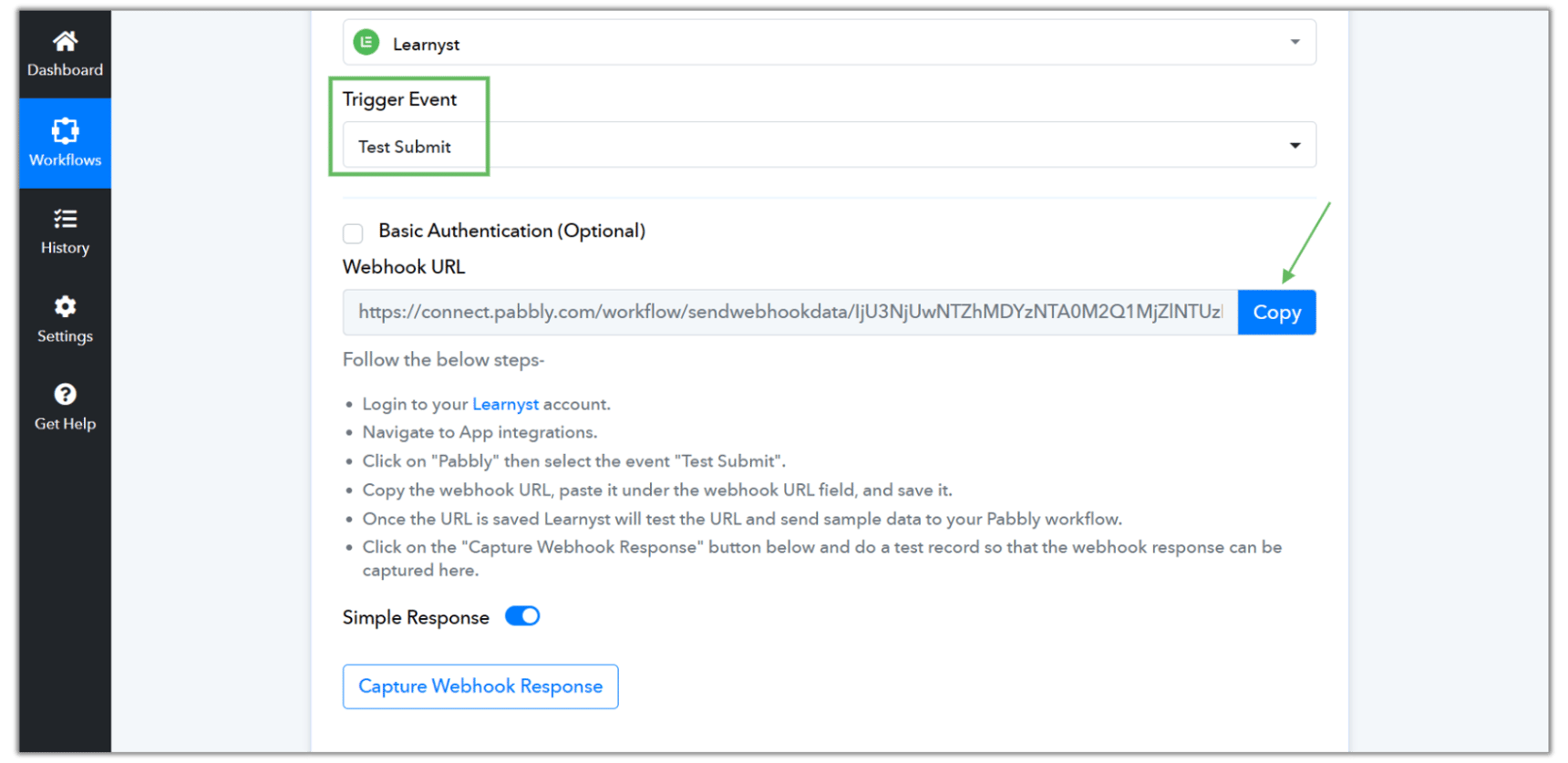1568x763 pixels.
Task: Select the Workflows sidebar icon
Action: (65, 141)
